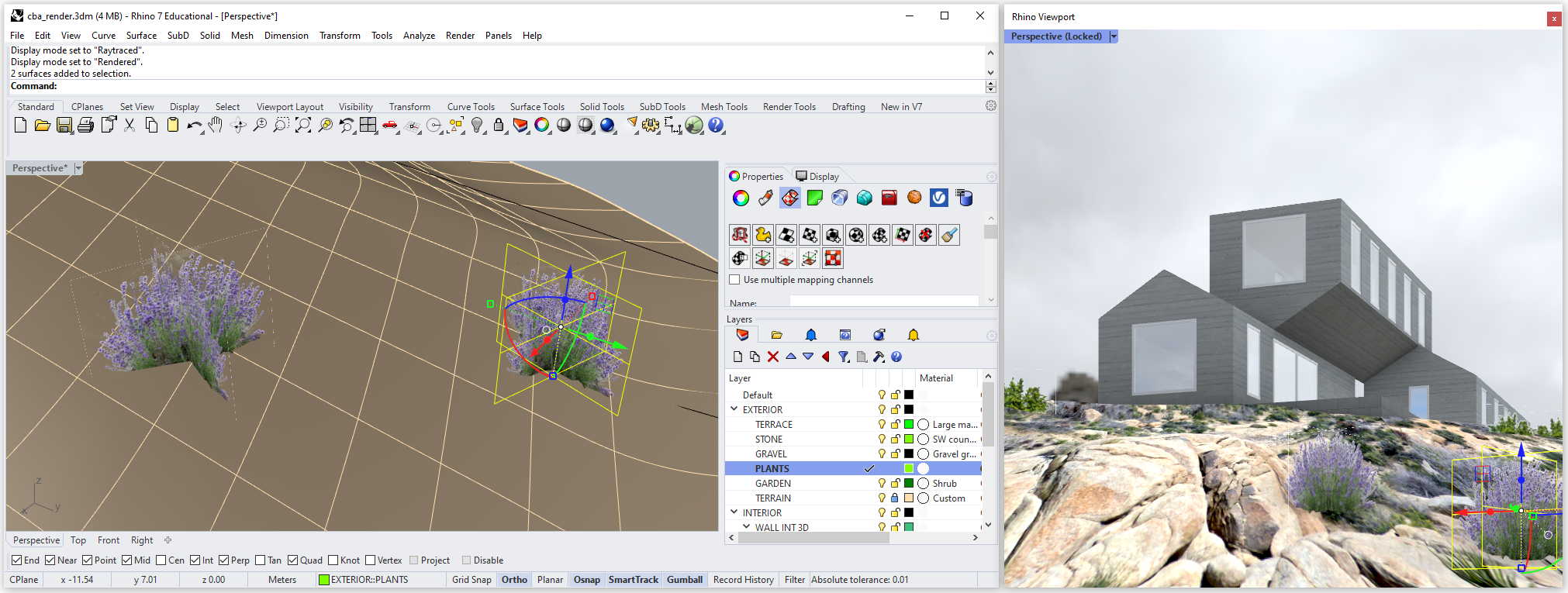Image resolution: width=1568 pixels, height=593 pixels.
Task: Click the Gumball status bar button
Action: [684, 580]
